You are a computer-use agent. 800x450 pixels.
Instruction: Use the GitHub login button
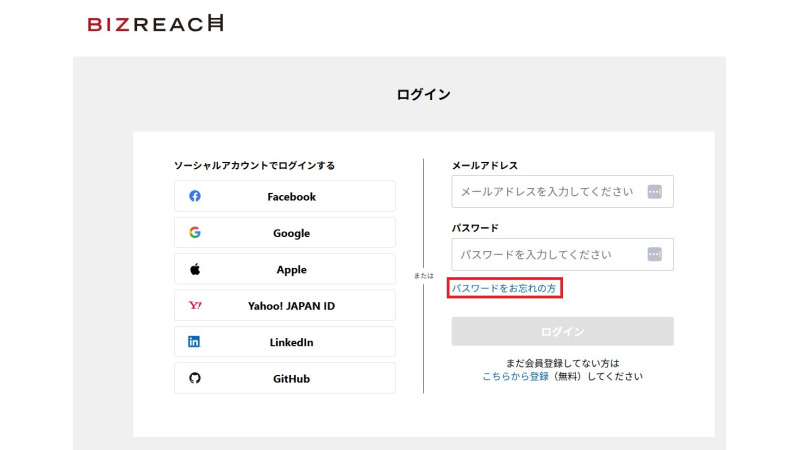285,378
